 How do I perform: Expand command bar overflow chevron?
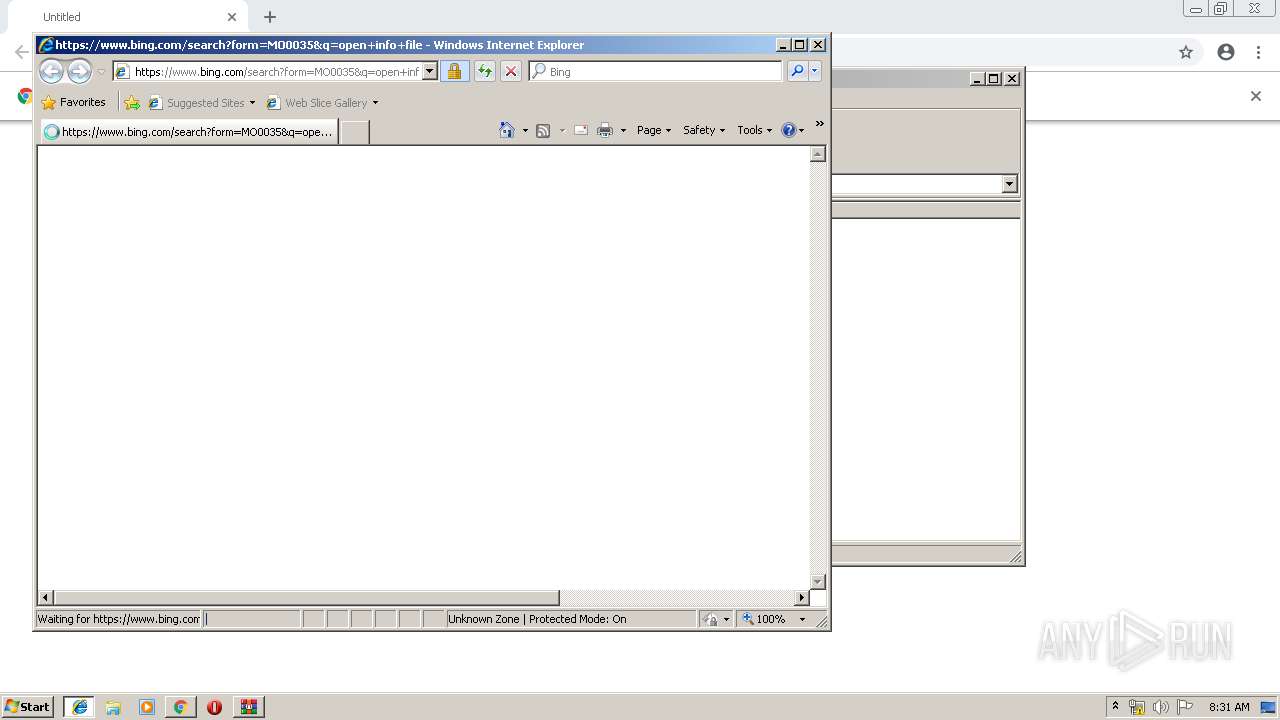[819, 124]
